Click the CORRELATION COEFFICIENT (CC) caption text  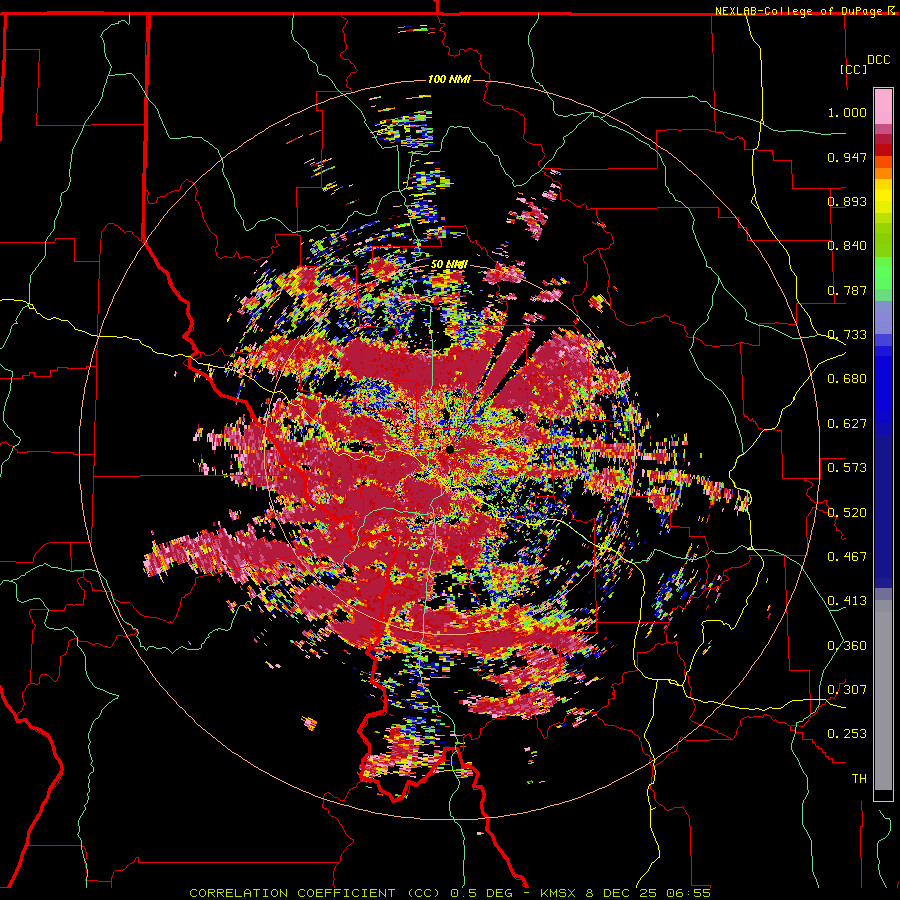(315, 893)
